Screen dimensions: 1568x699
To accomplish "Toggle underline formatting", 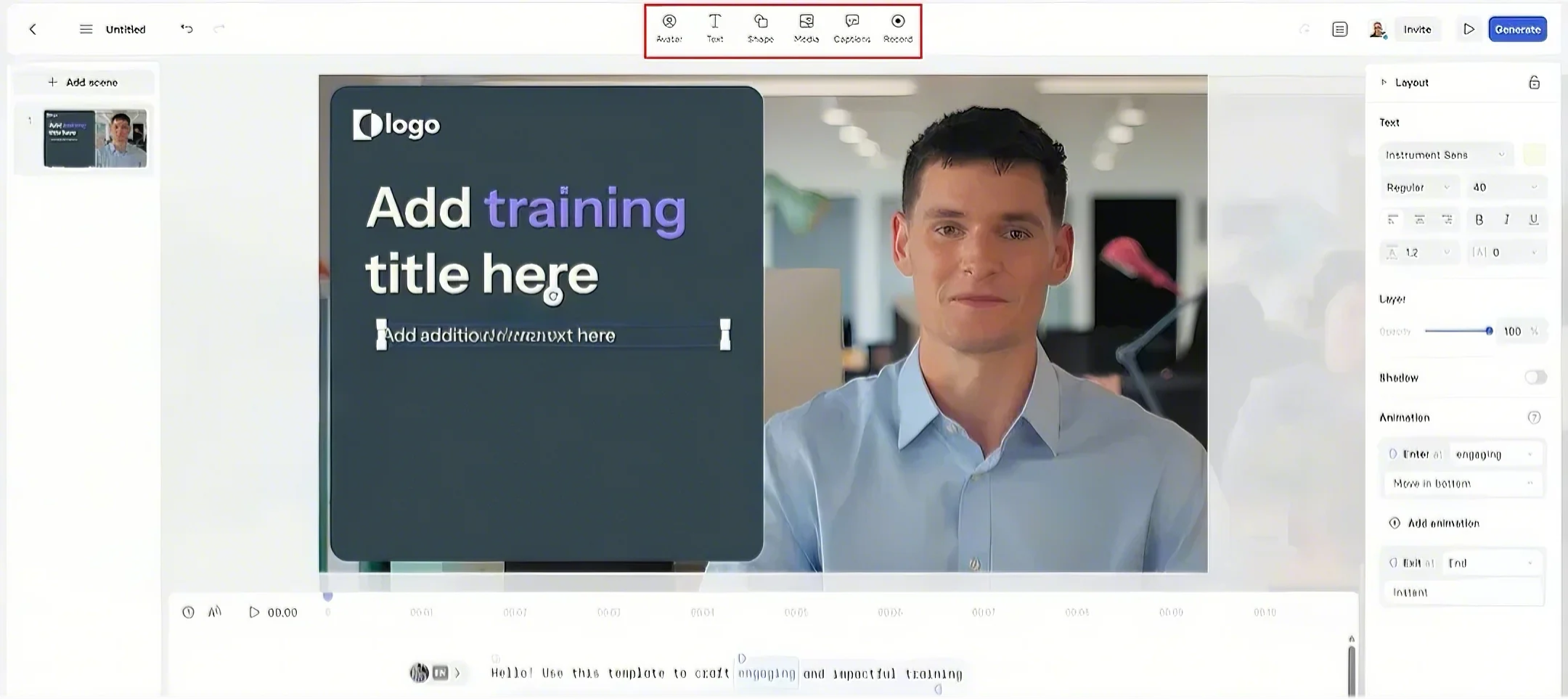I will (x=1533, y=219).
